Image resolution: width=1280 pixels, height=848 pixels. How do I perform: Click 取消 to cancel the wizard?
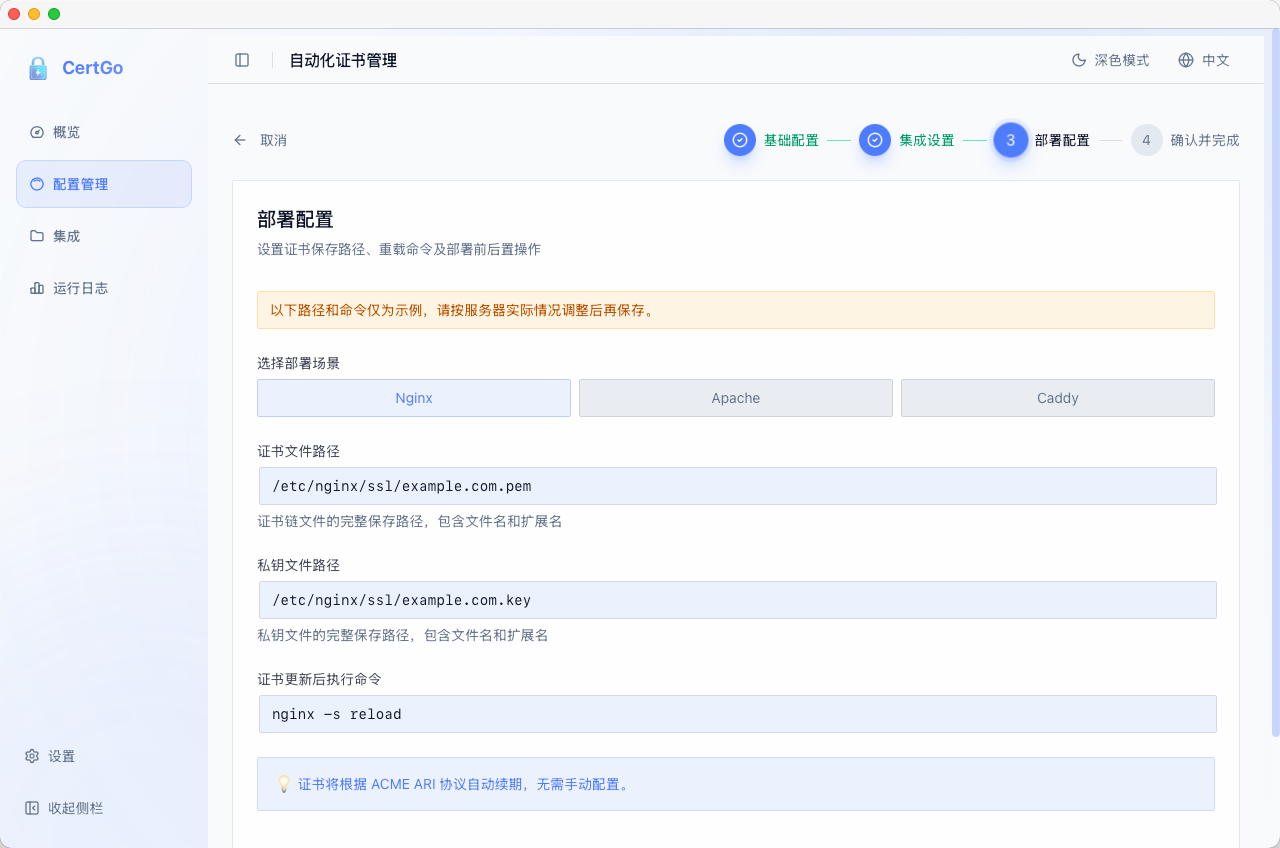(x=260, y=140)
